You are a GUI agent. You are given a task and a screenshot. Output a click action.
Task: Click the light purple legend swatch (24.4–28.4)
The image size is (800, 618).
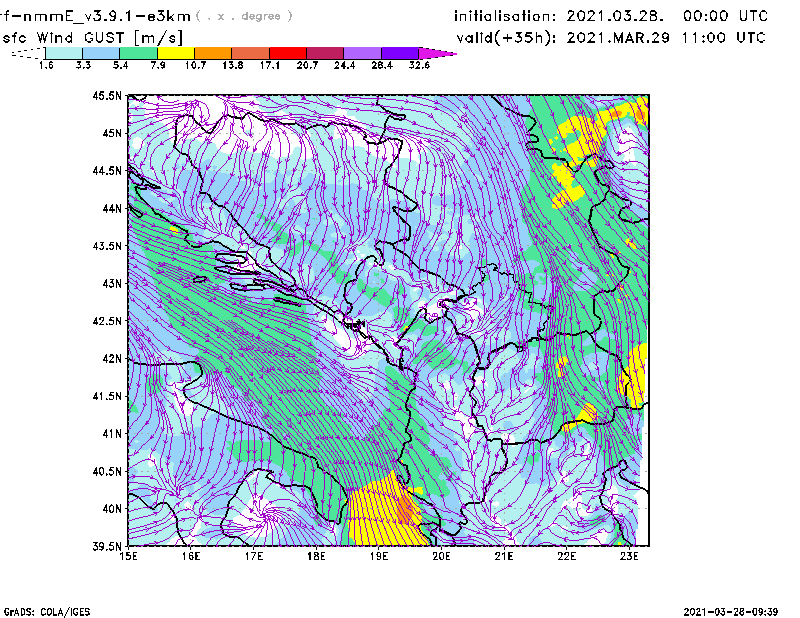tap(363, 53)
